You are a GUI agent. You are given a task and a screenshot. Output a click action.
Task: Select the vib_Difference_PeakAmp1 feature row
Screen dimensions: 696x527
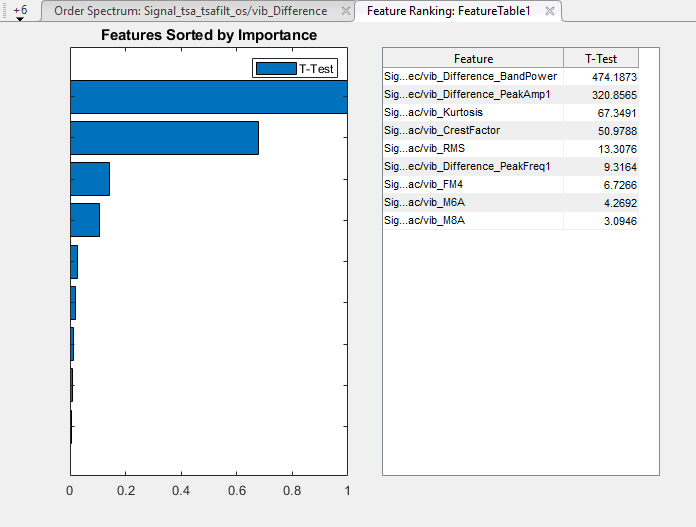[471, 94]
